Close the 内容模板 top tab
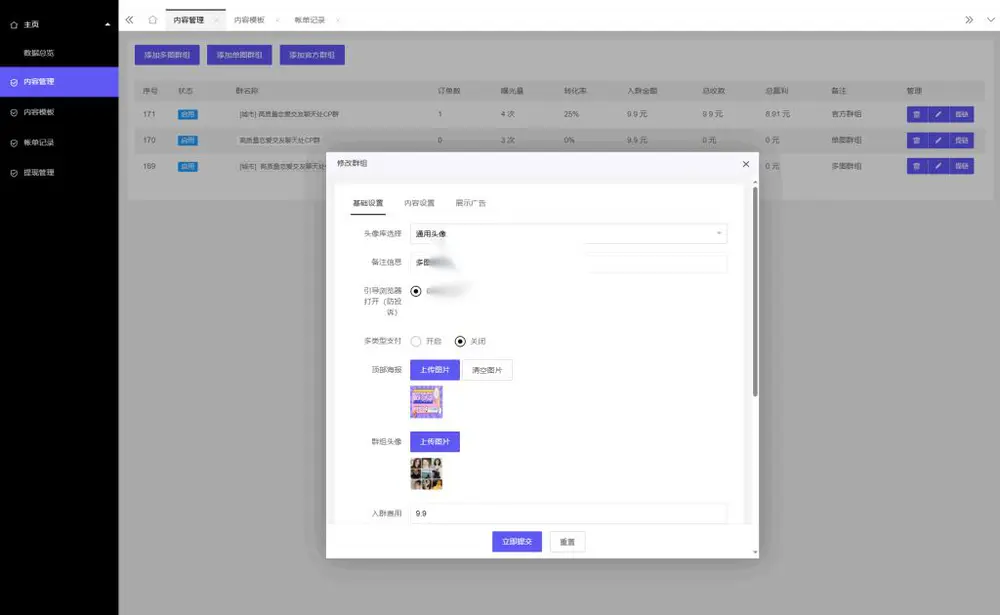This screenshot has width=1000, height=615. coord(277,20)
